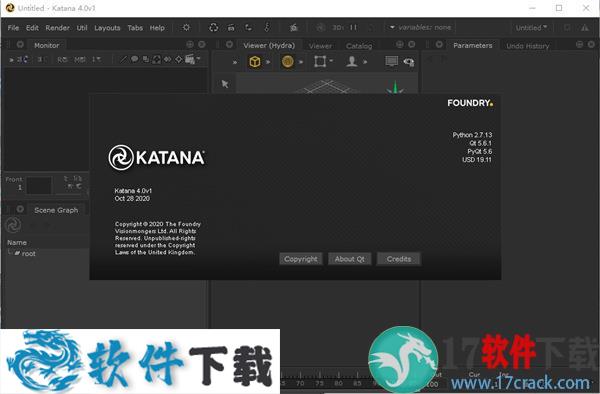Switch to the Catalog tab
The width and height of the screenshot is (600, 394).
click(x=359, y=46)
